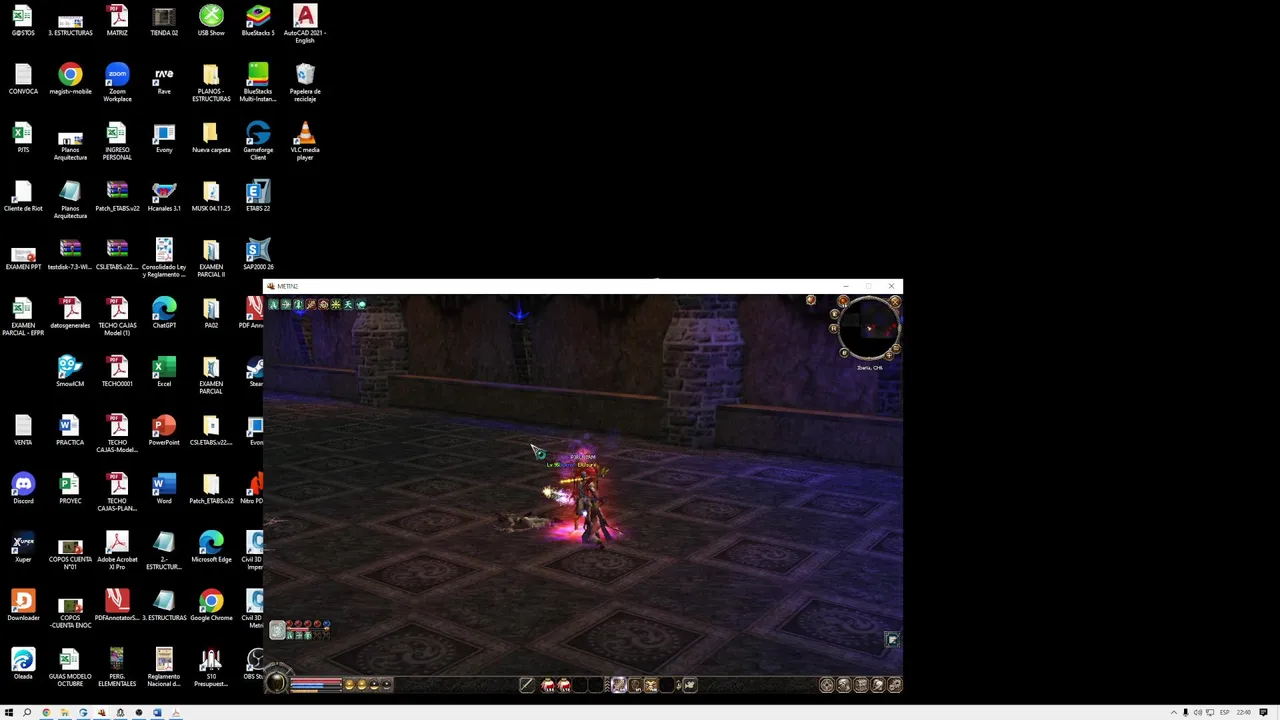Open the leftmost round menu button in Metin2
This screenshot has height=720, width=1280.
[827, 685]
